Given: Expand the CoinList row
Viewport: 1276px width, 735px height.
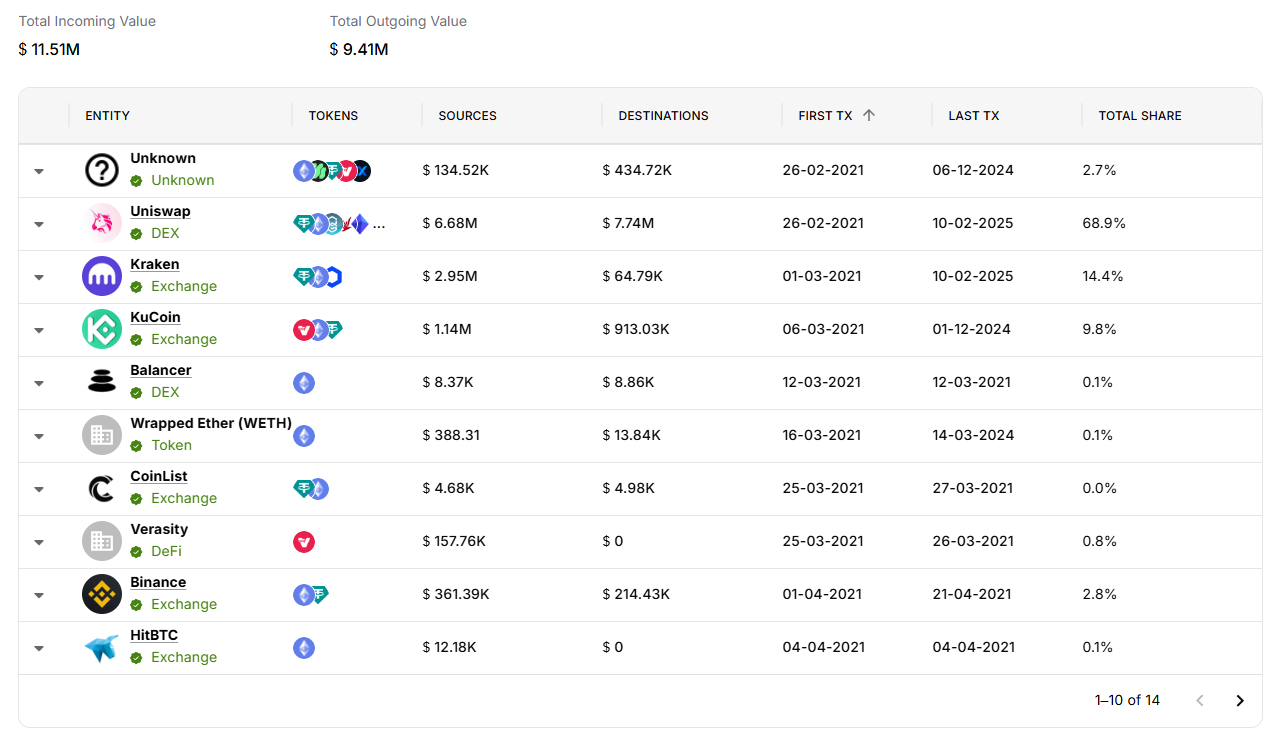Looking at the screenshot, I should click(x=39, y=489).
